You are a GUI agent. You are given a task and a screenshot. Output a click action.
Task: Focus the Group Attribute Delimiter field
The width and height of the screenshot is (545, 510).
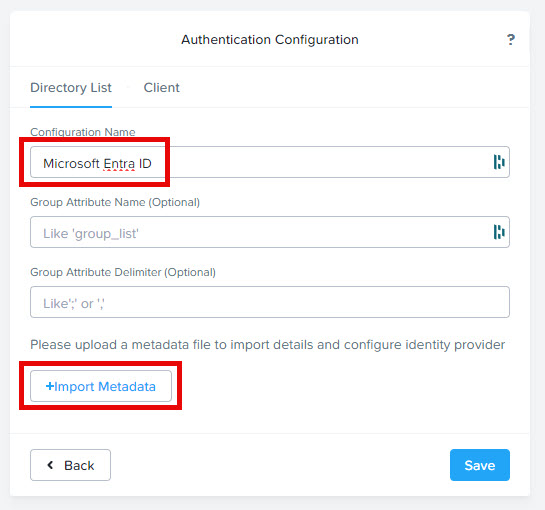tap(270, 302)
